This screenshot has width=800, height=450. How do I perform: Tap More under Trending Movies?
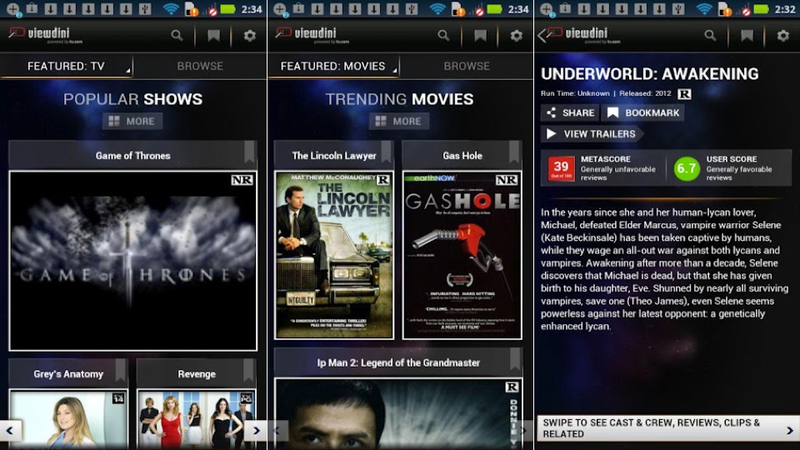pyautogui.click(x=399, y=121)
